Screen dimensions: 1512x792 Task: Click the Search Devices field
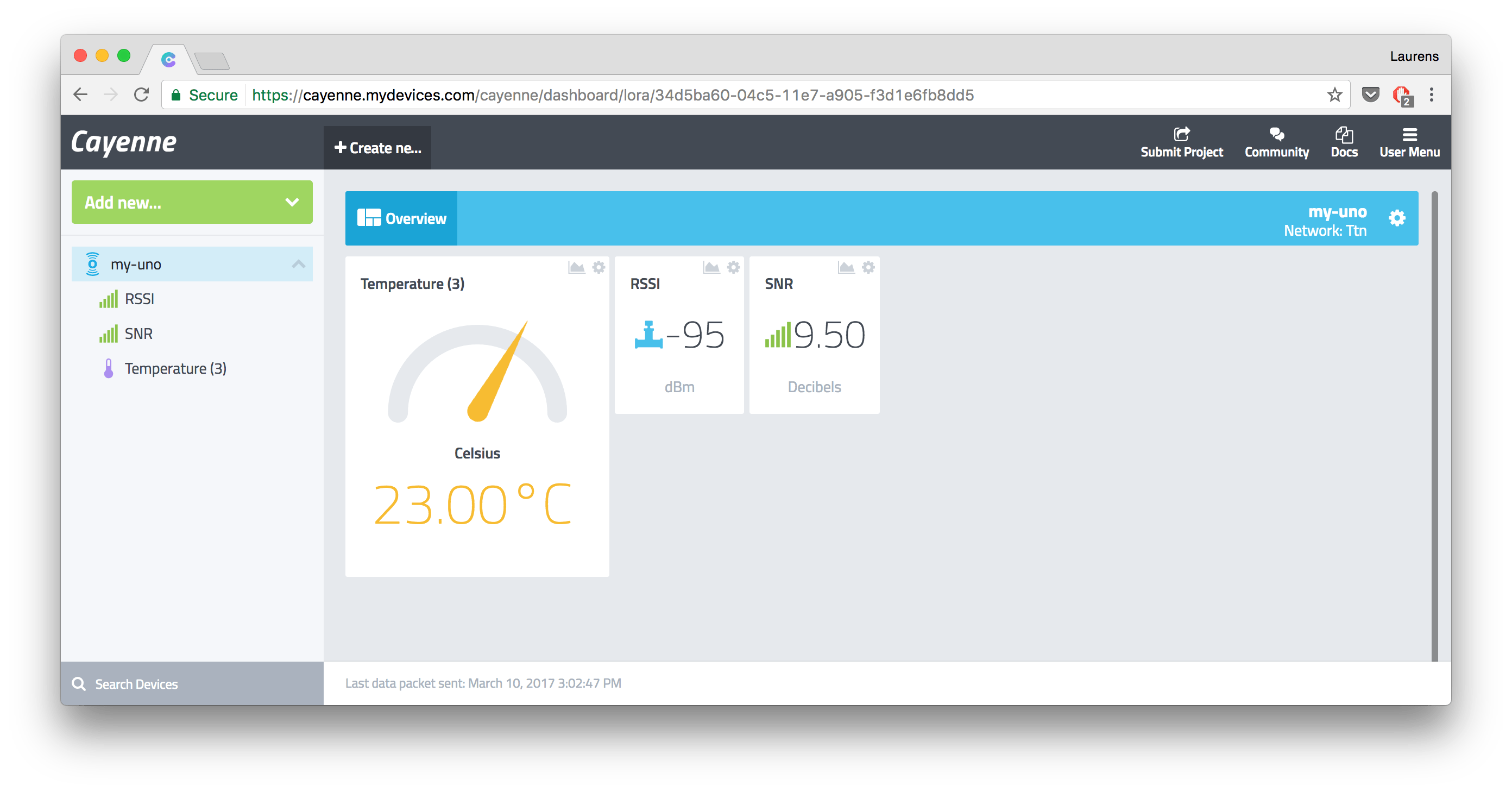(192, 684)
